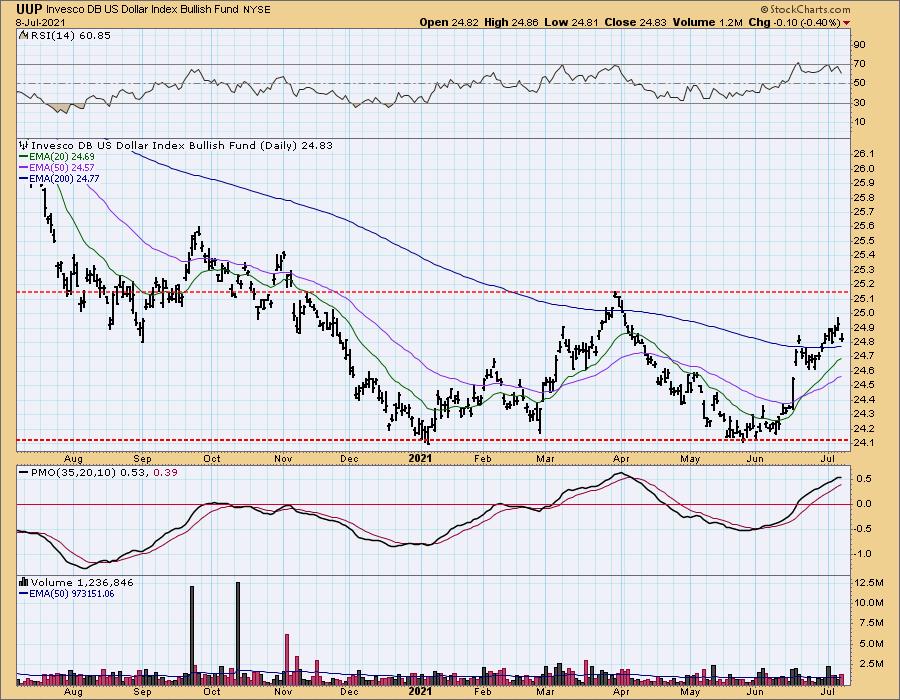Click the price panel title ending (Daily) 24.83
The width and height of the screenshot is (900, 700).
pyautogui.click(x=181, y=145)
